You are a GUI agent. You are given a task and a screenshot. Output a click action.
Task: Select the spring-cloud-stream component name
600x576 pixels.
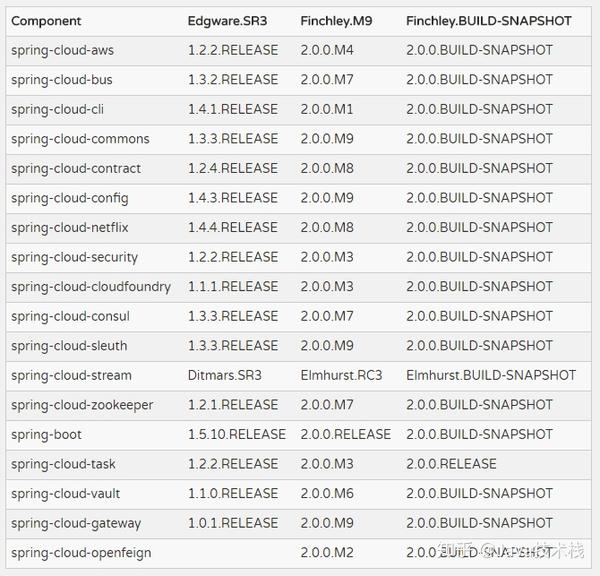71,376
